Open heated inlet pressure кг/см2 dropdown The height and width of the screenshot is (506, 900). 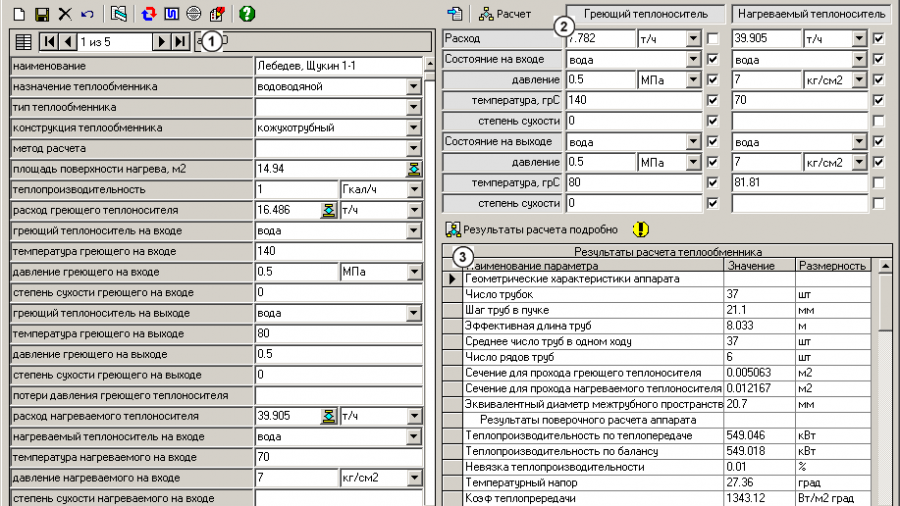click(859, 80)
